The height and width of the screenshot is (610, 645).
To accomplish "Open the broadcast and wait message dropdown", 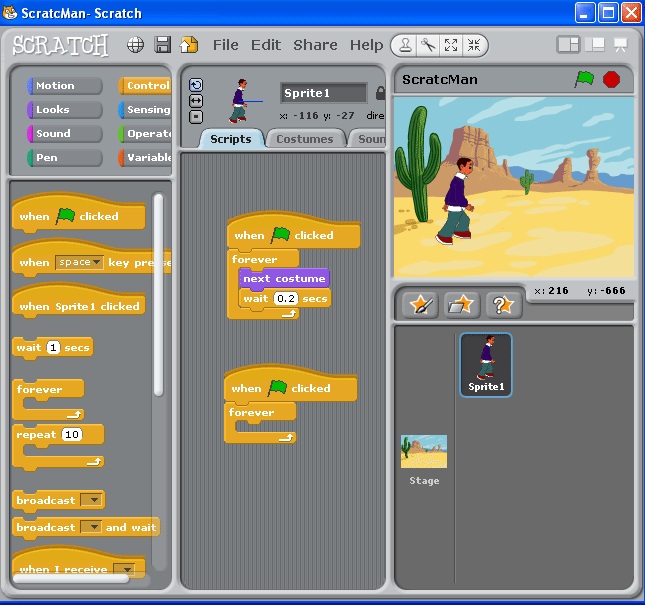I will pos(91,527).
